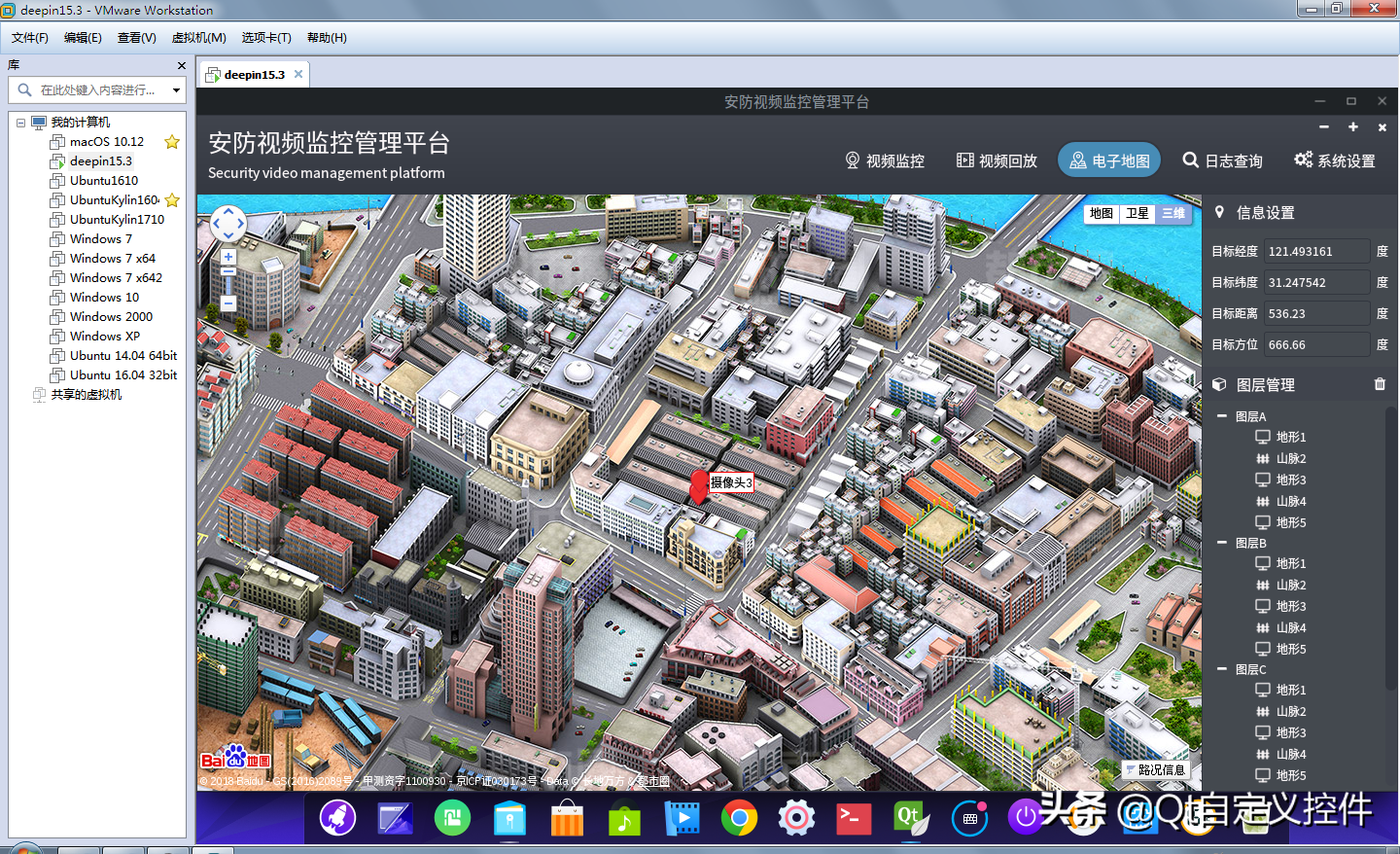The image size is (1400, 854).
Task: Click the 目标经度 longitude input field
Action: click(1316, 251)
